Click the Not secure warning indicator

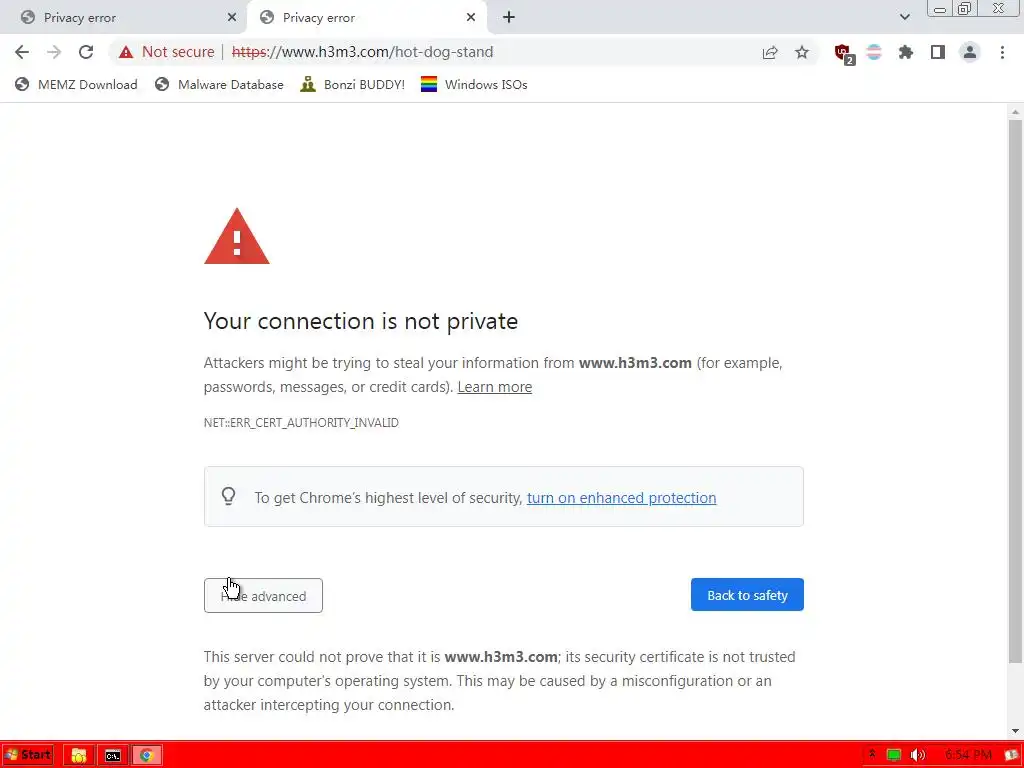pyautogui.click(x=167, y=52)
